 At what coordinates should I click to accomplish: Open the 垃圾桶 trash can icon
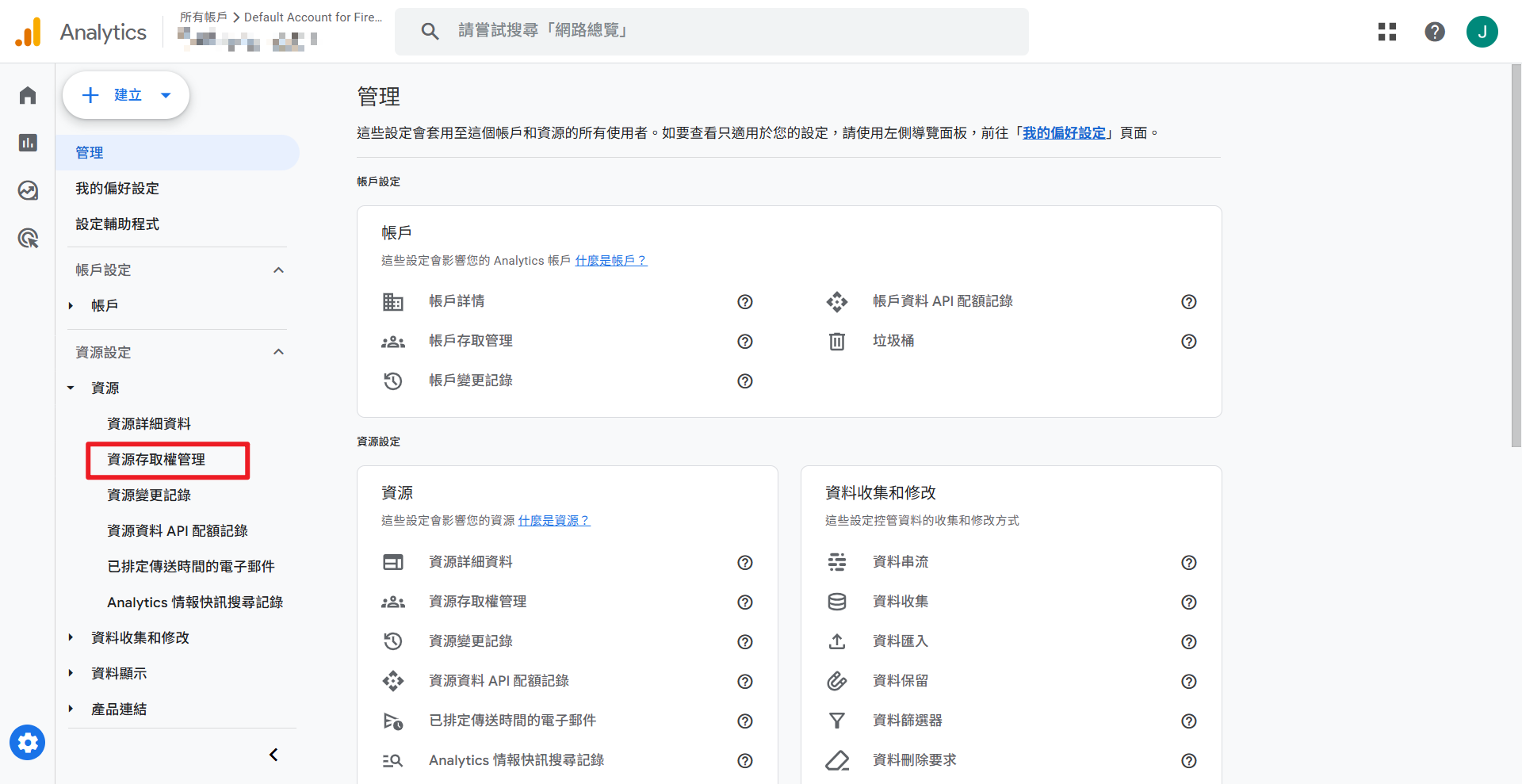tap(836, 341)
